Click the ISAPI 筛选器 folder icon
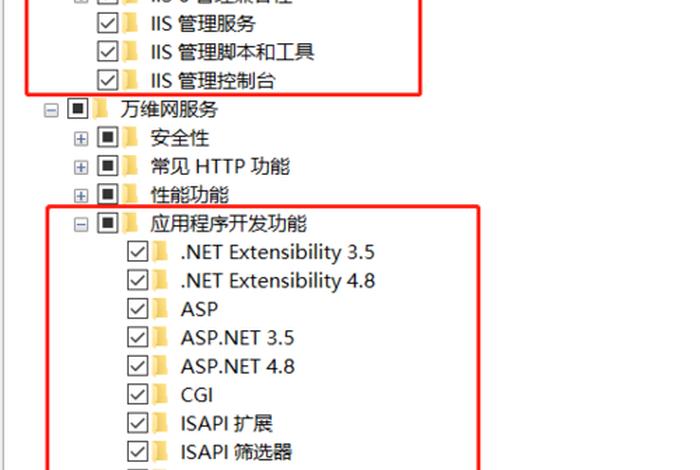This screenshot has width=700, height=470. (160, 451)
